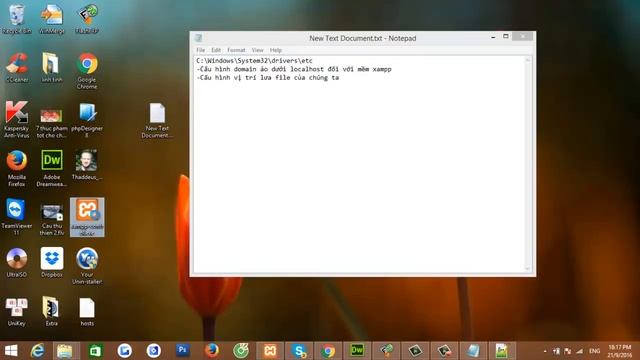Open UniKey desktop shortcut
This screenshot has height=360, width=640.
coord(17,311)
